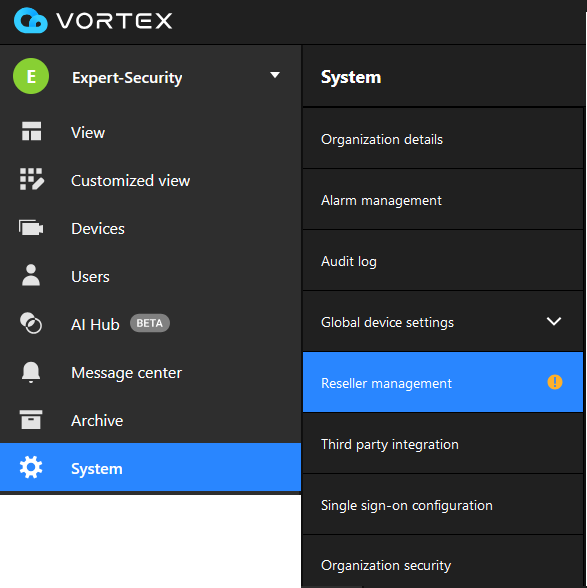Open Organization details
Viewport: 587px width, 588px height.
443,139
